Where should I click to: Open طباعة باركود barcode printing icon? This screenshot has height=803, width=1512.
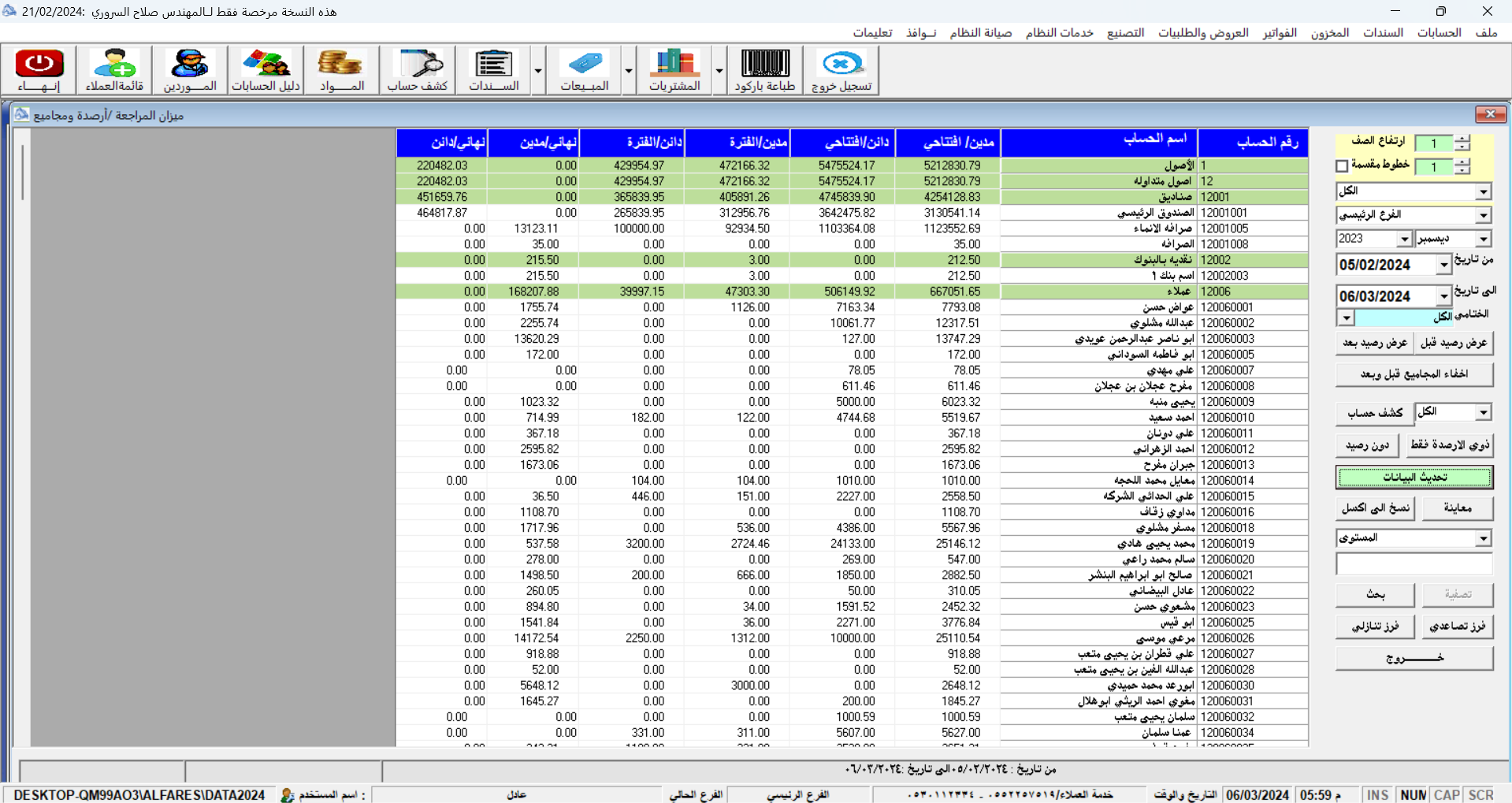pyautogui.click(x=765, y=70)
